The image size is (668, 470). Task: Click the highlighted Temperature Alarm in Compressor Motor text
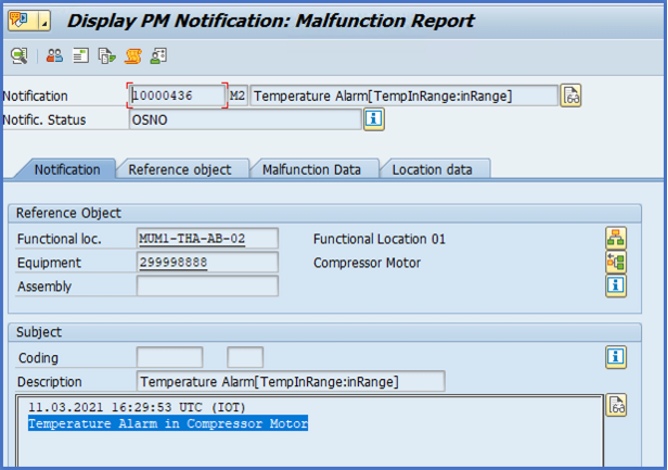168,424
